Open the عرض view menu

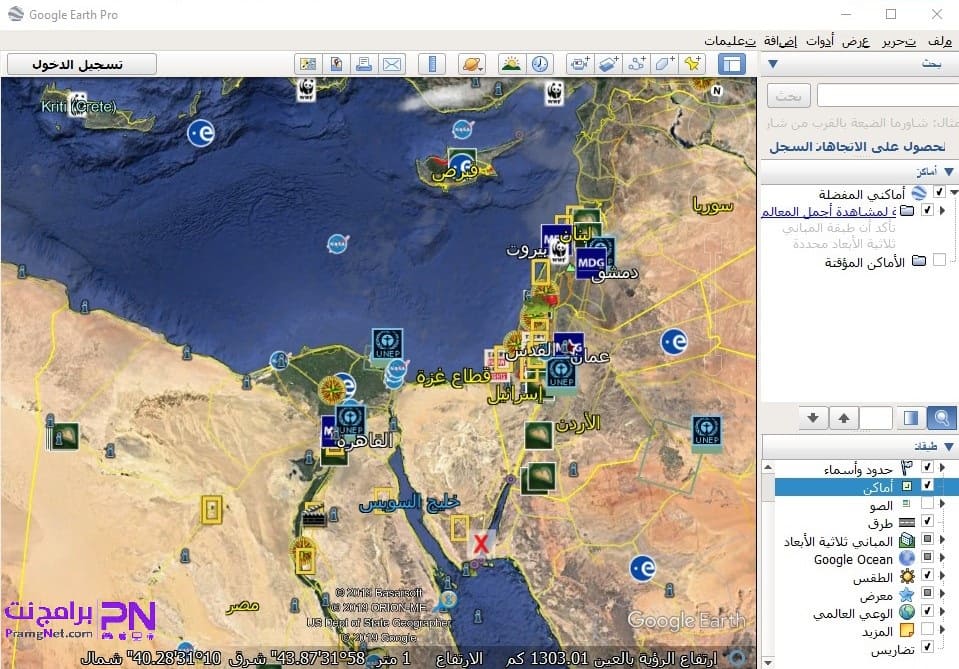(856, 41)
